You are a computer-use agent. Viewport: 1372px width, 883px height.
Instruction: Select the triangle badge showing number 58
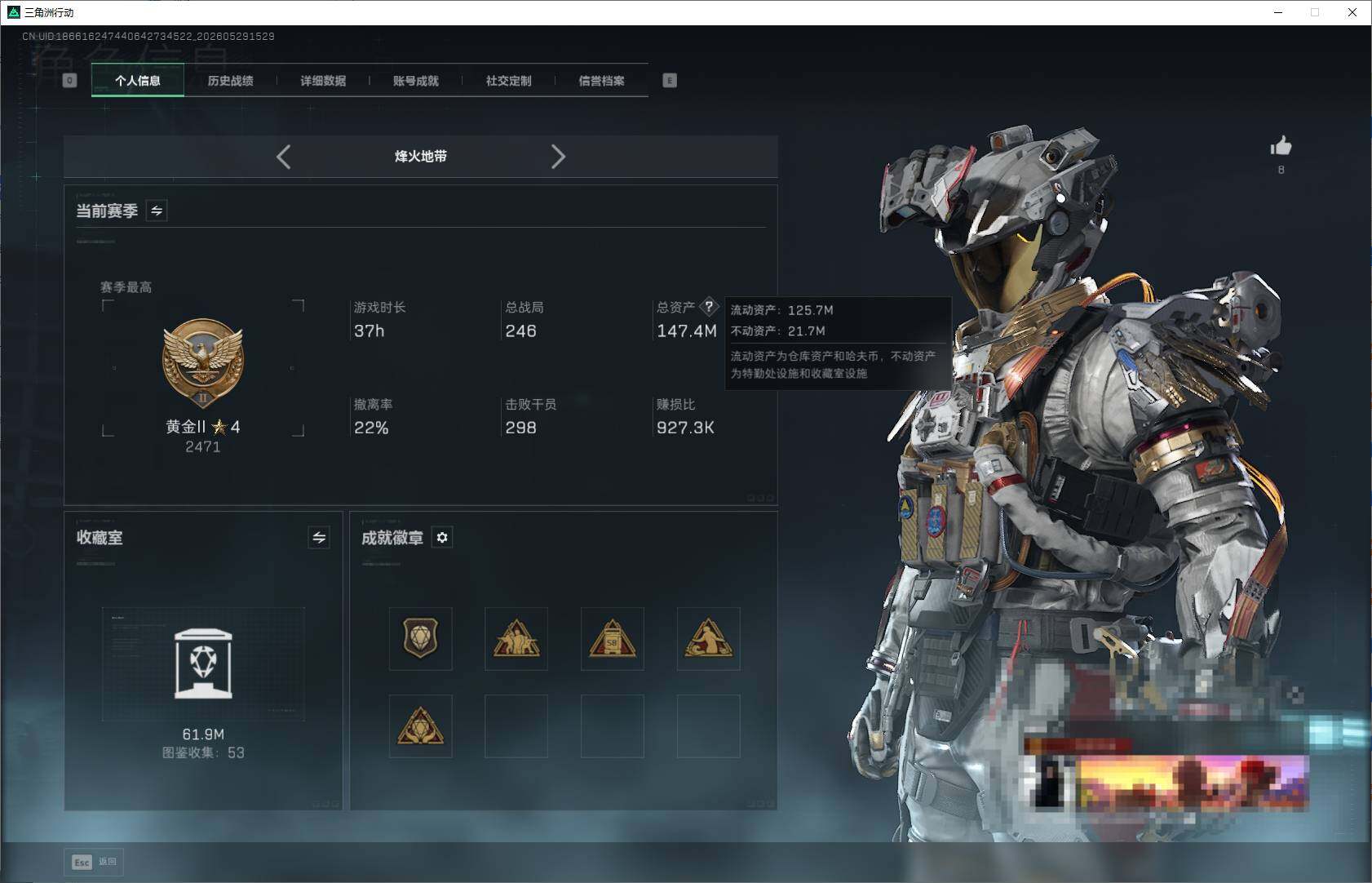click(613, 639)
